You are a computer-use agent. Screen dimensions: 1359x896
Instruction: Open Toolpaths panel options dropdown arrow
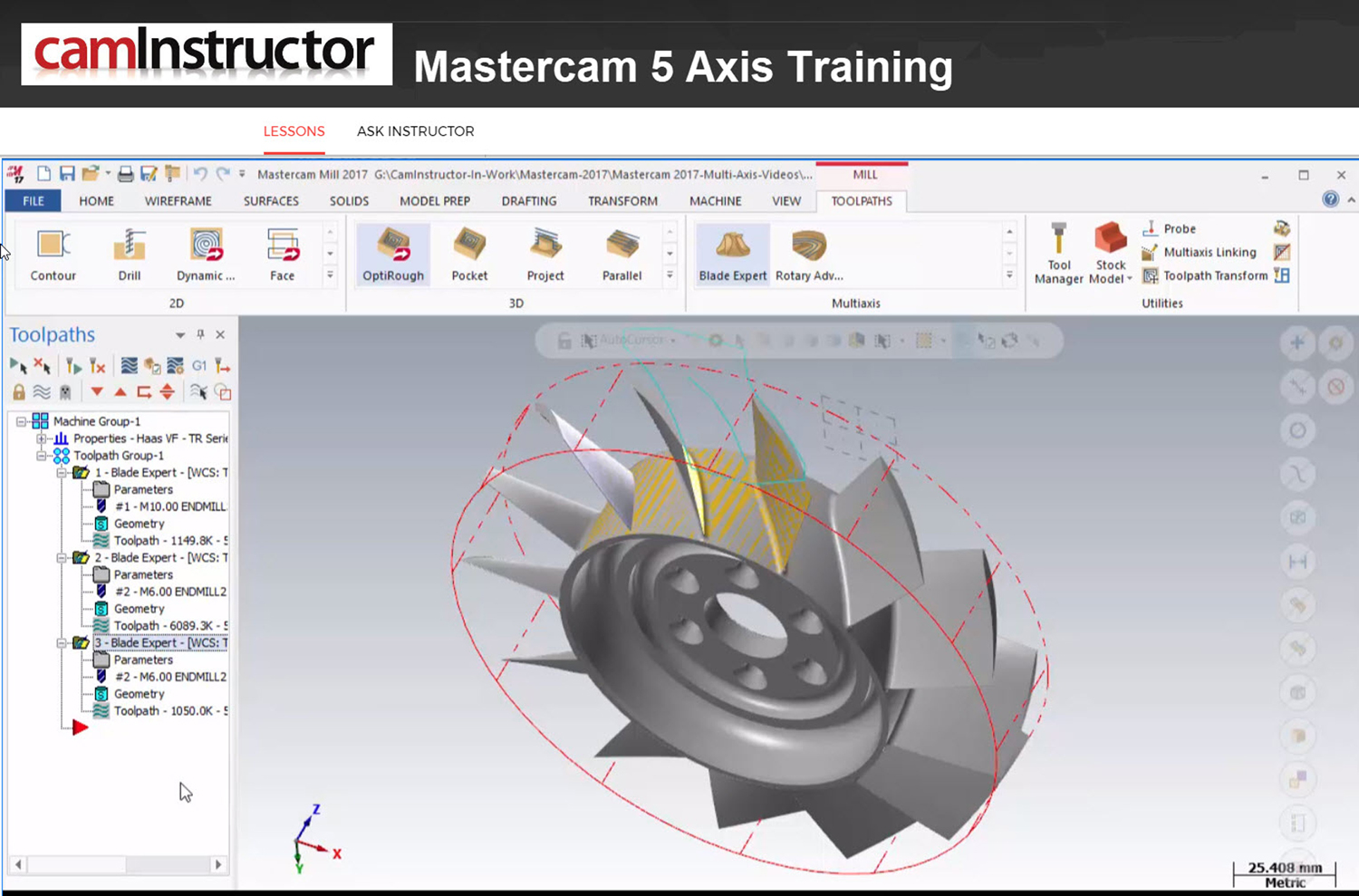tap(179, 335)
